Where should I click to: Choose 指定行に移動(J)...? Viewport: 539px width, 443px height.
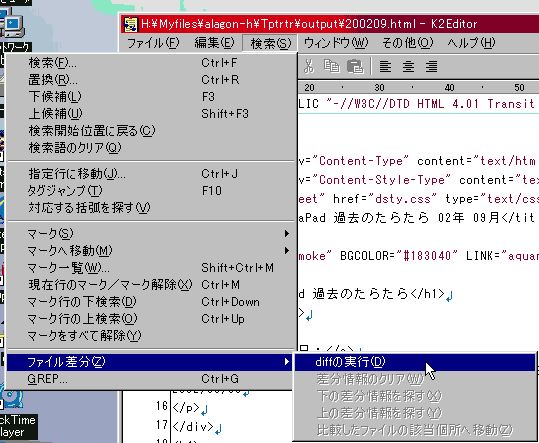(150, 174)
